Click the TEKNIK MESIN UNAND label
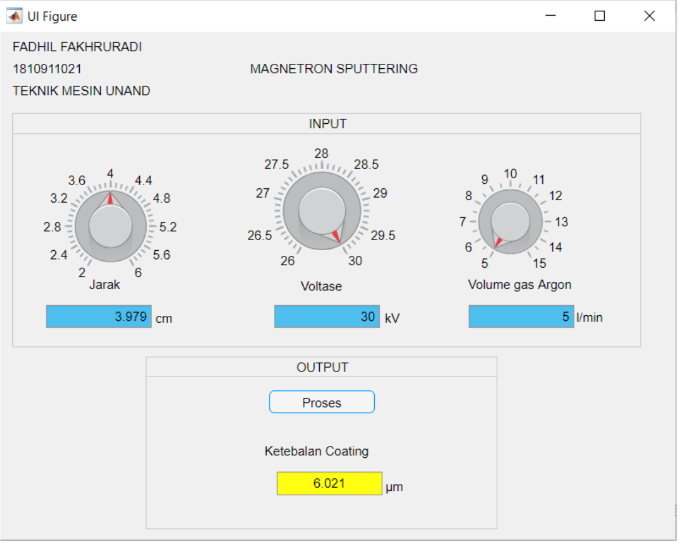 (x=82, y=92)
